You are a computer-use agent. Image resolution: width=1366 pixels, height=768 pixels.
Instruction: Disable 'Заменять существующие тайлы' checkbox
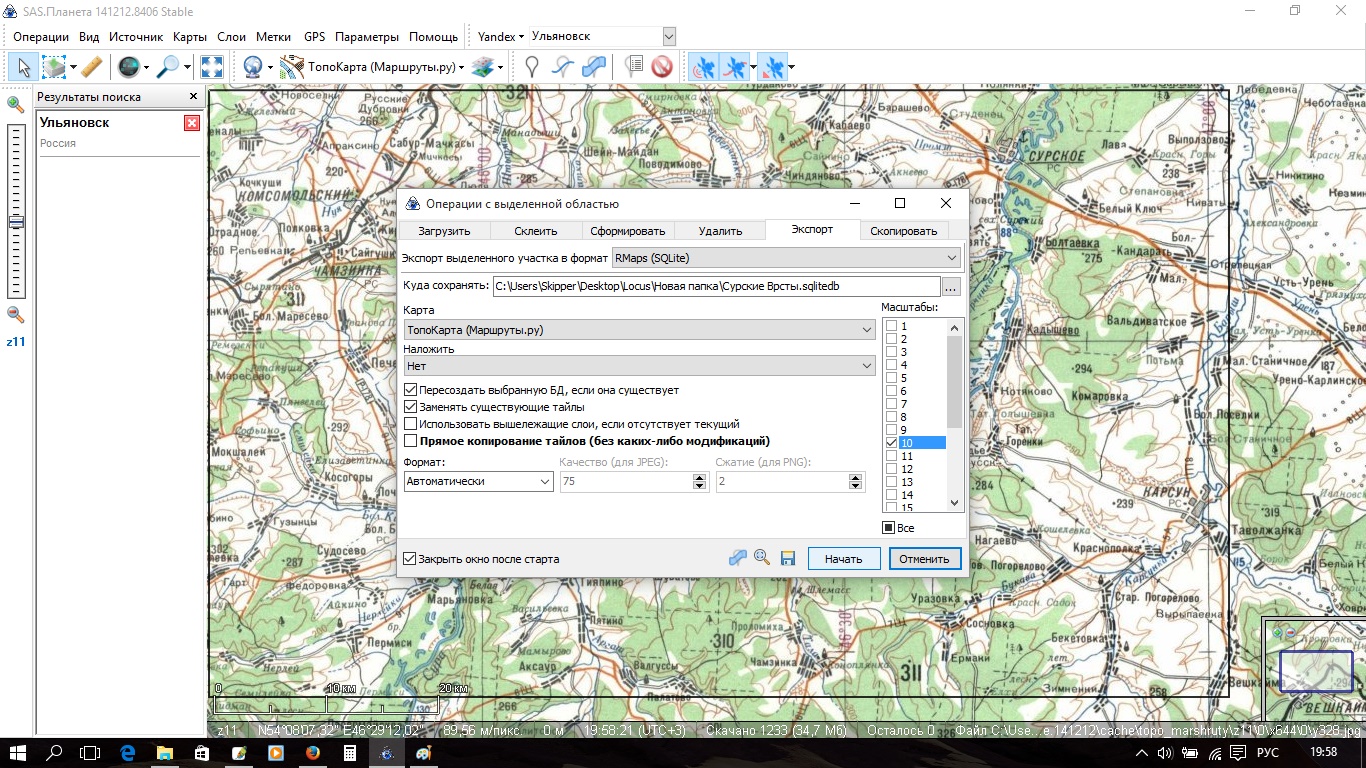(x=411, y=407)
